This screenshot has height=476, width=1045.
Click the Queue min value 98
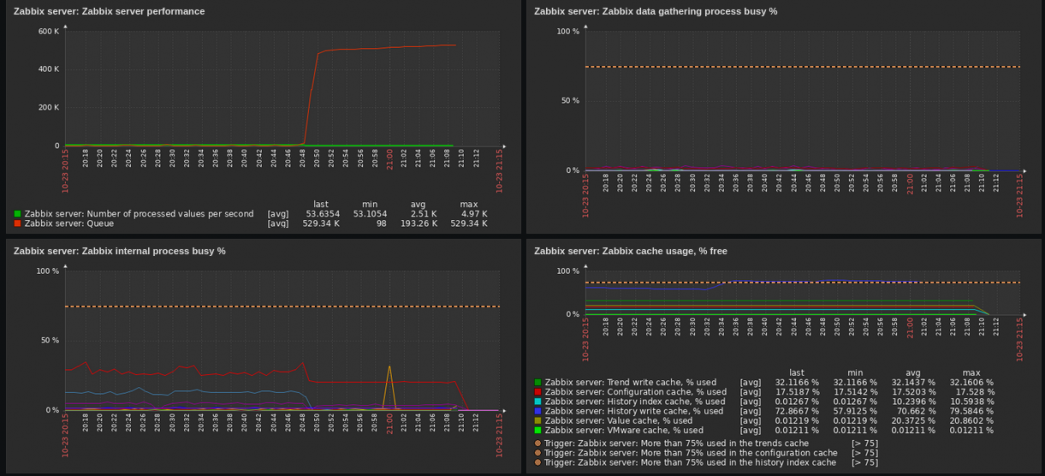pos(381,224)
